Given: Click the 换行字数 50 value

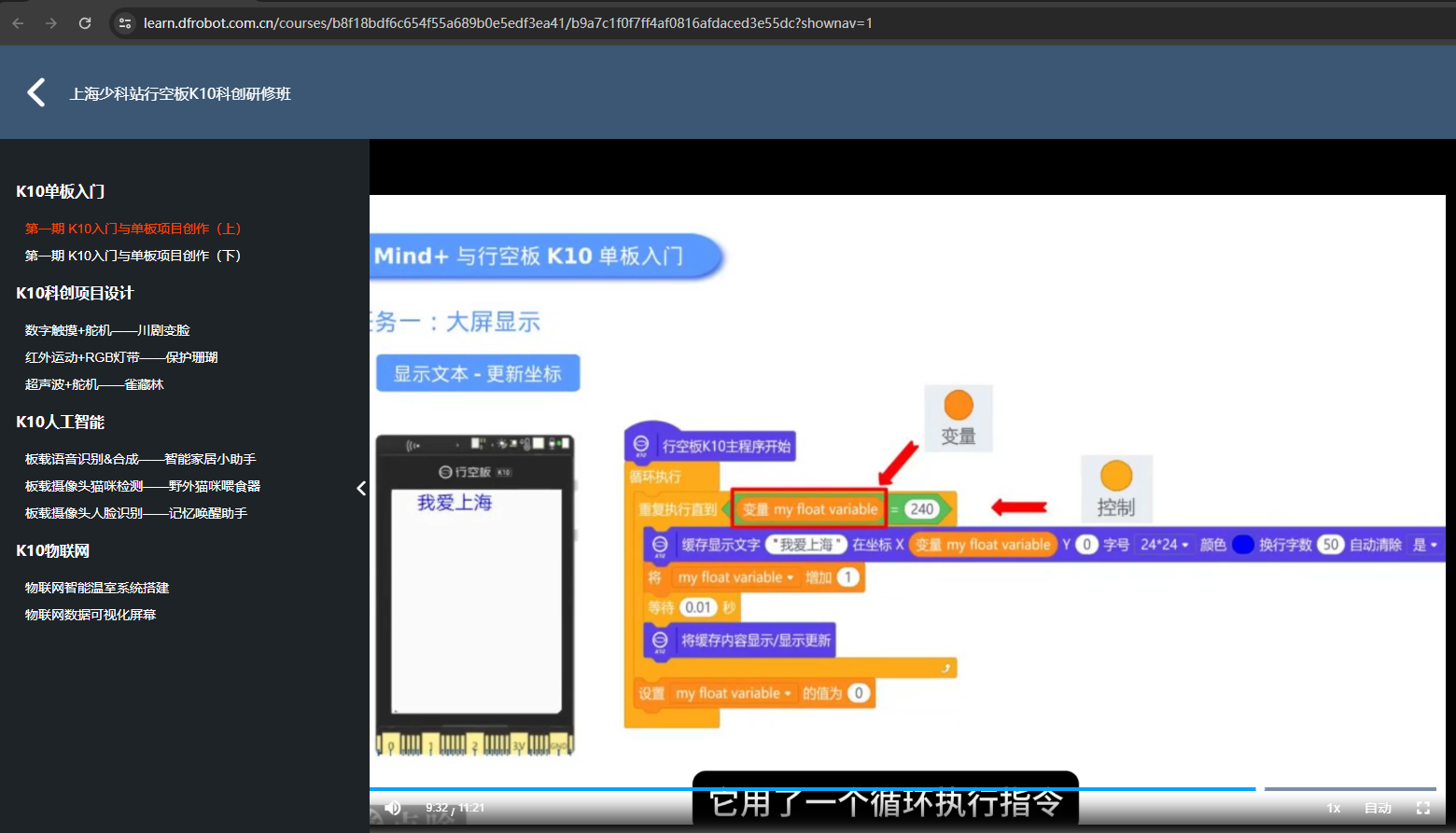Looking at the screenshot, I should tap(1331, 545).
